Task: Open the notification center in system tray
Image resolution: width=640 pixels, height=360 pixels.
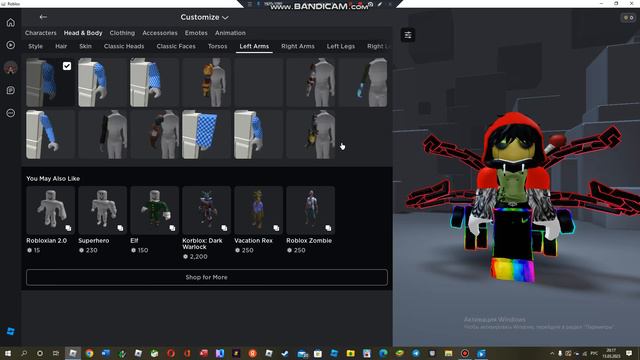Action: [629, 353]
